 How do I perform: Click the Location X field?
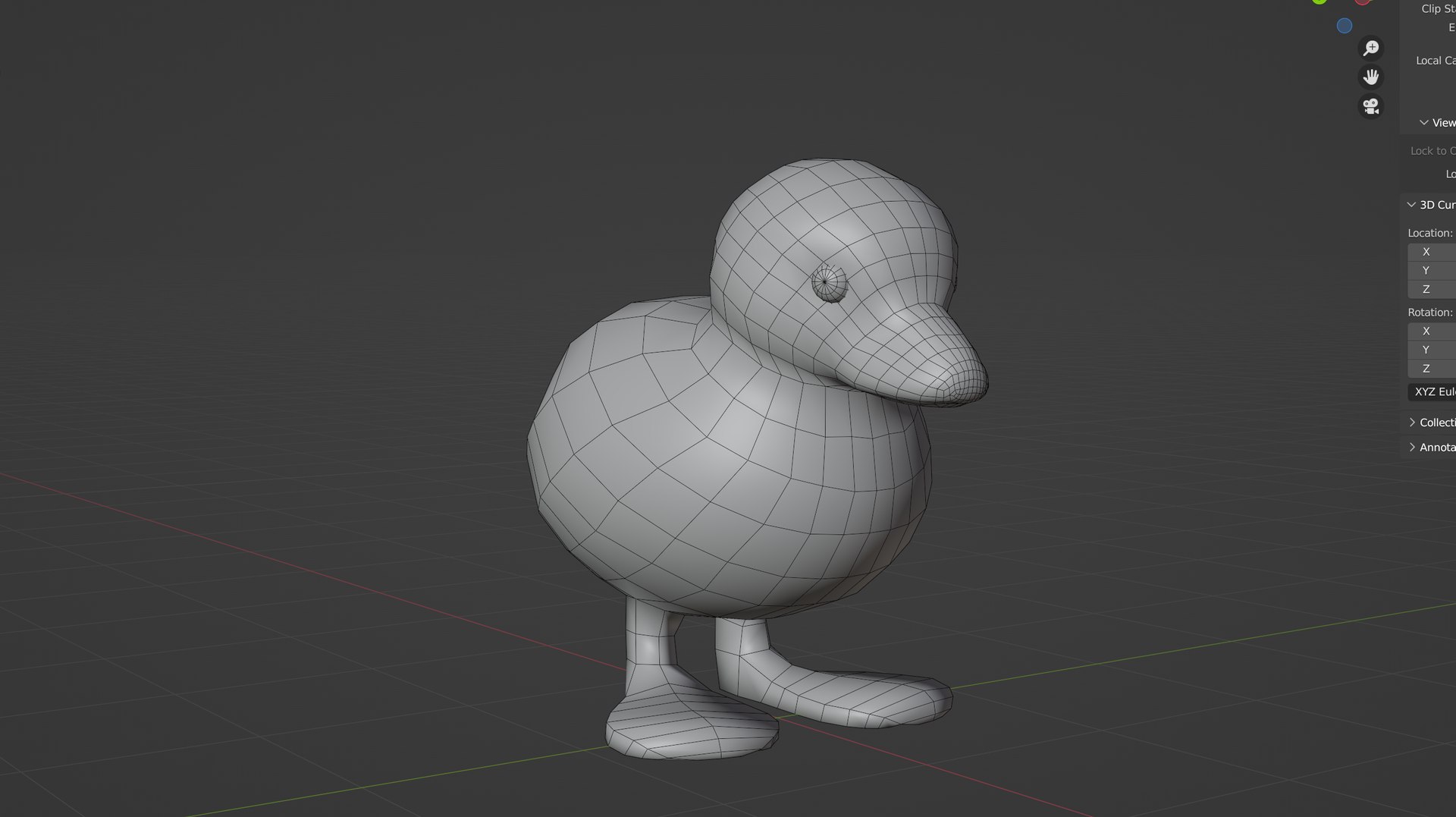(1432, 252)
